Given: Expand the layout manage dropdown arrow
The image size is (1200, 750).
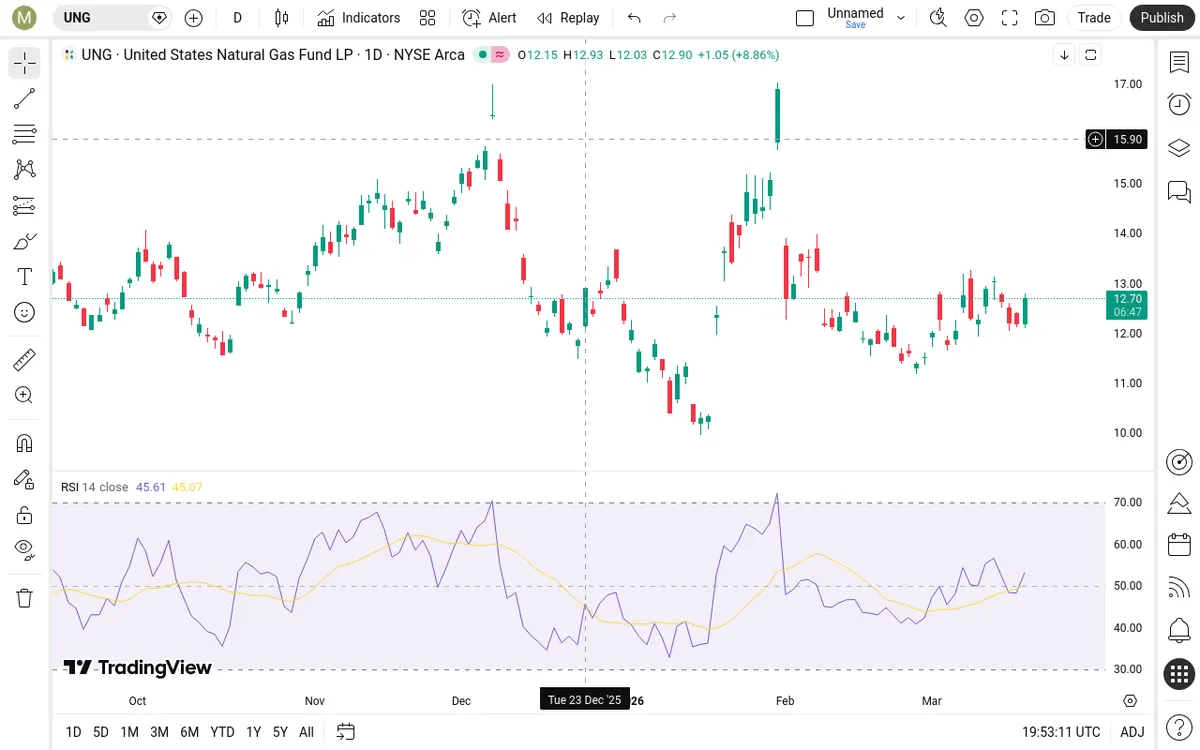Looking at the screenshot, I should pyautogui.click(x=901, y=17).
